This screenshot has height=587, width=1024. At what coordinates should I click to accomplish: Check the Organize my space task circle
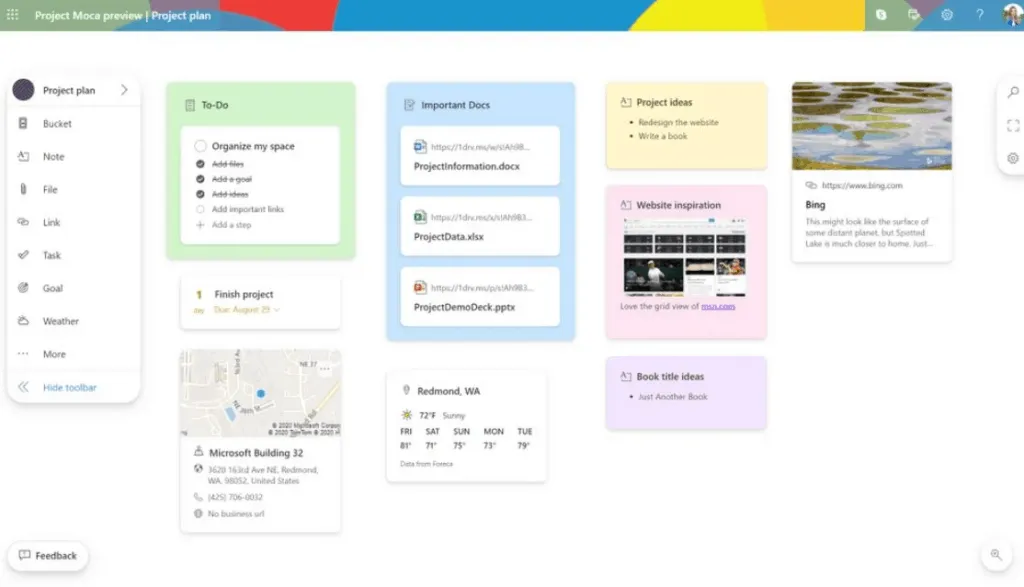point(201,146)
